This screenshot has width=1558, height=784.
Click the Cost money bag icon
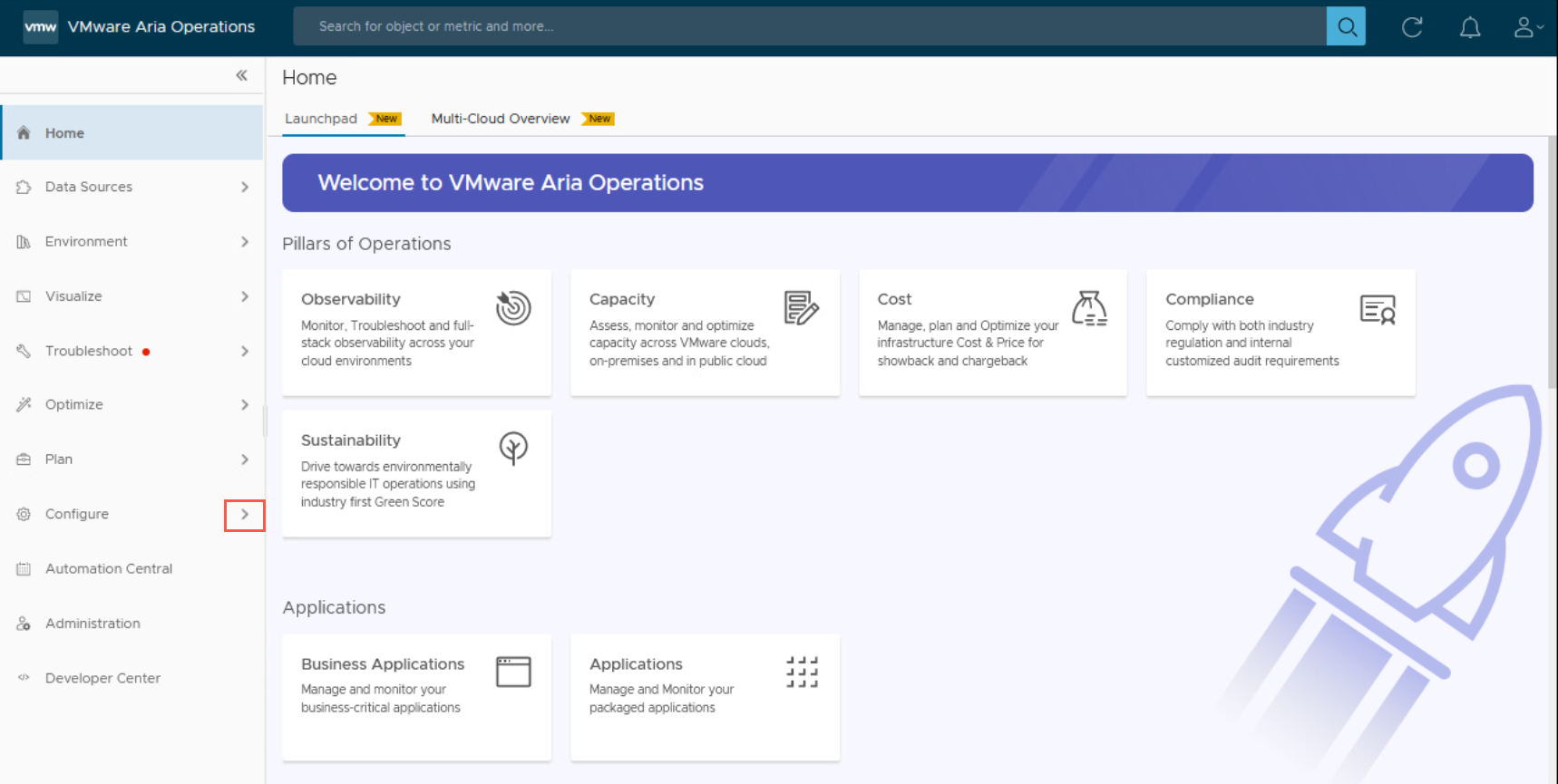click(1089, 308)
